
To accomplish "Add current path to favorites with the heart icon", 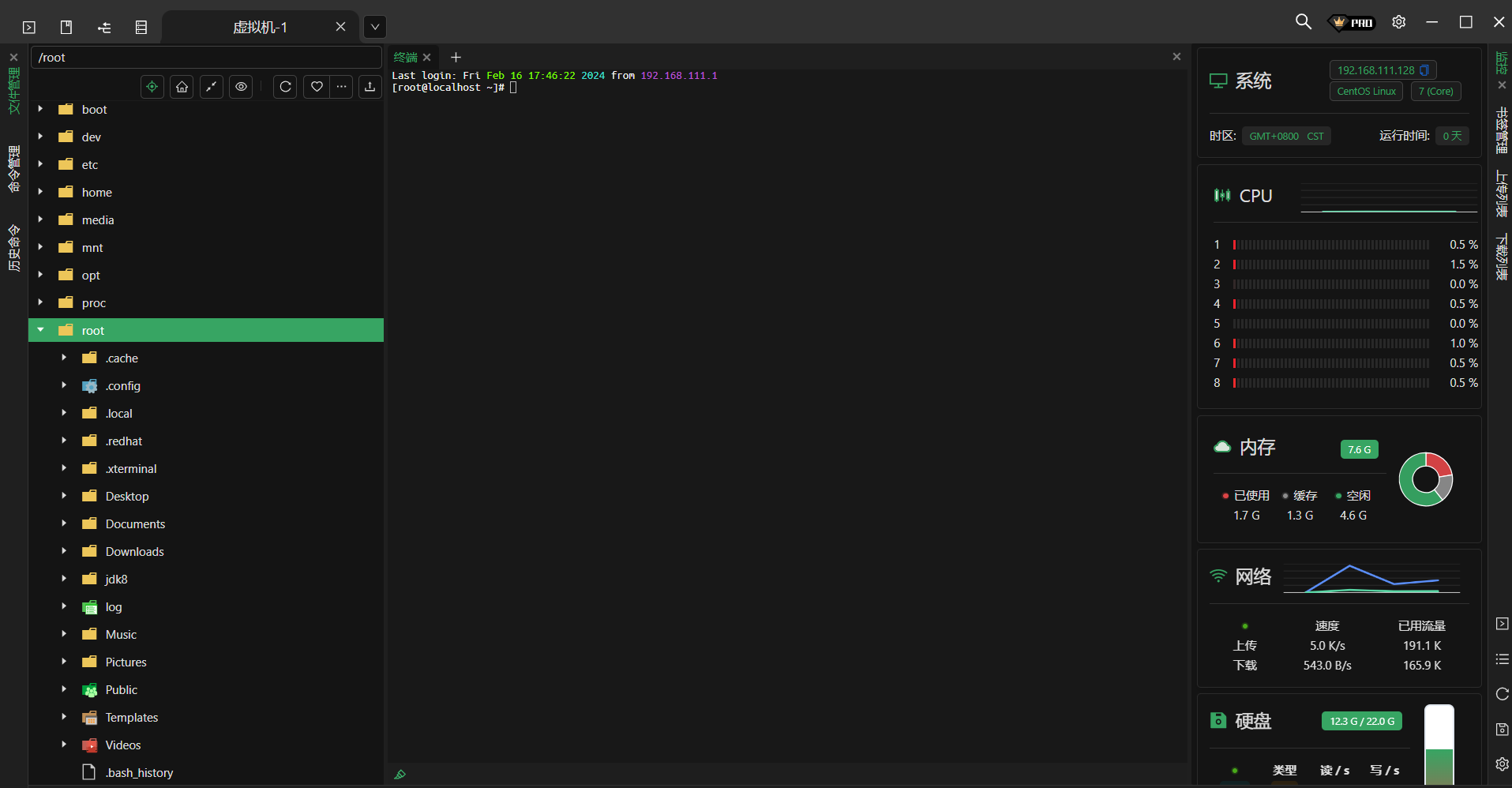I will click(x=316, y=87).
